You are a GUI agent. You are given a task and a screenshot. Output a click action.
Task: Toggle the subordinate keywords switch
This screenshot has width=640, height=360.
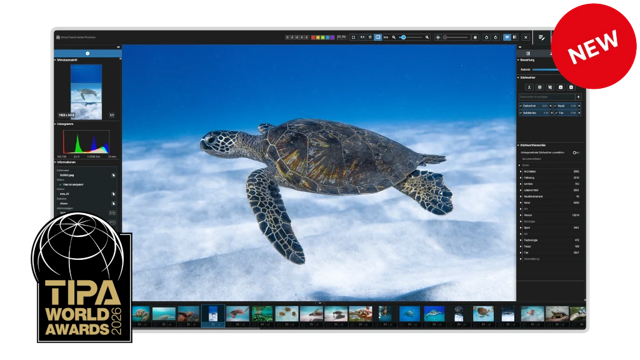(576, 153)
